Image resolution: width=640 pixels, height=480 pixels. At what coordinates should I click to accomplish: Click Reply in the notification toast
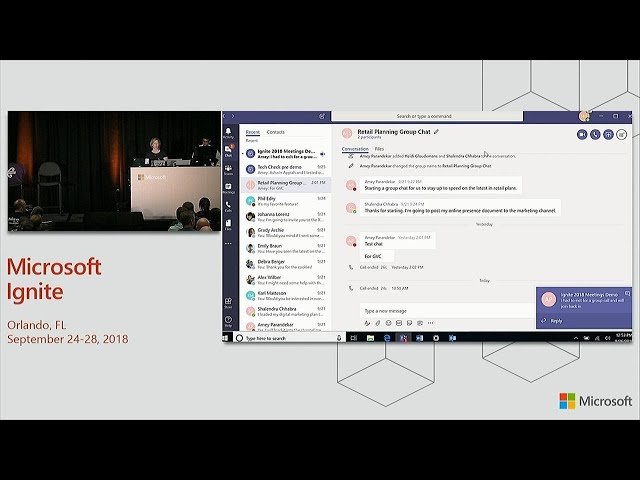pyautogui.click(x=552, y=321)
